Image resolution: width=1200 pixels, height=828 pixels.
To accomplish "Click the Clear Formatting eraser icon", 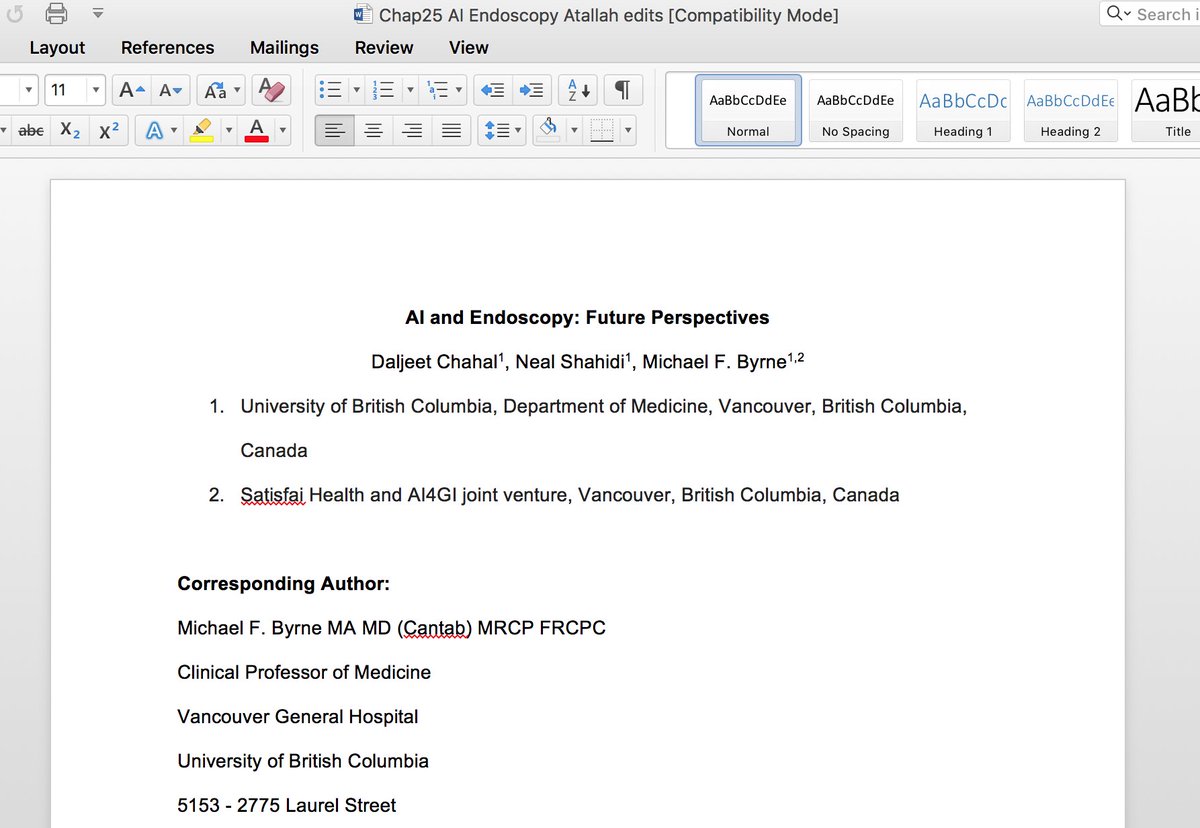I will [271, 90].
